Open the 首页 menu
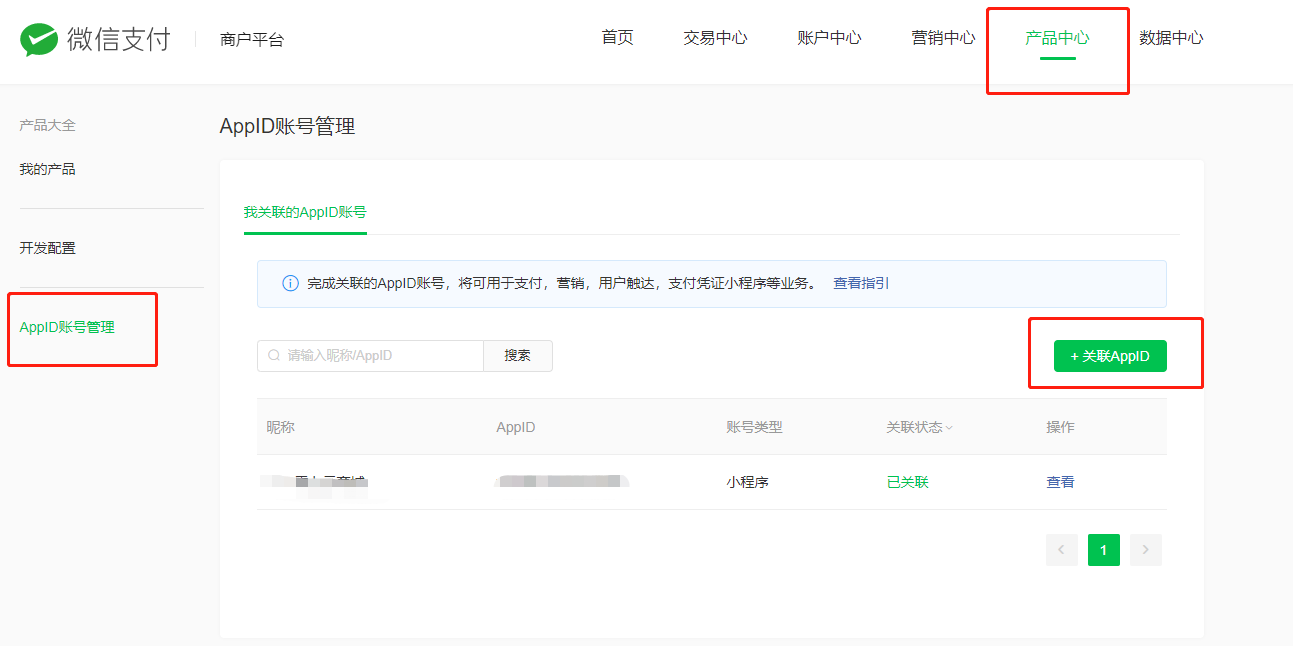 pos(617,38)
